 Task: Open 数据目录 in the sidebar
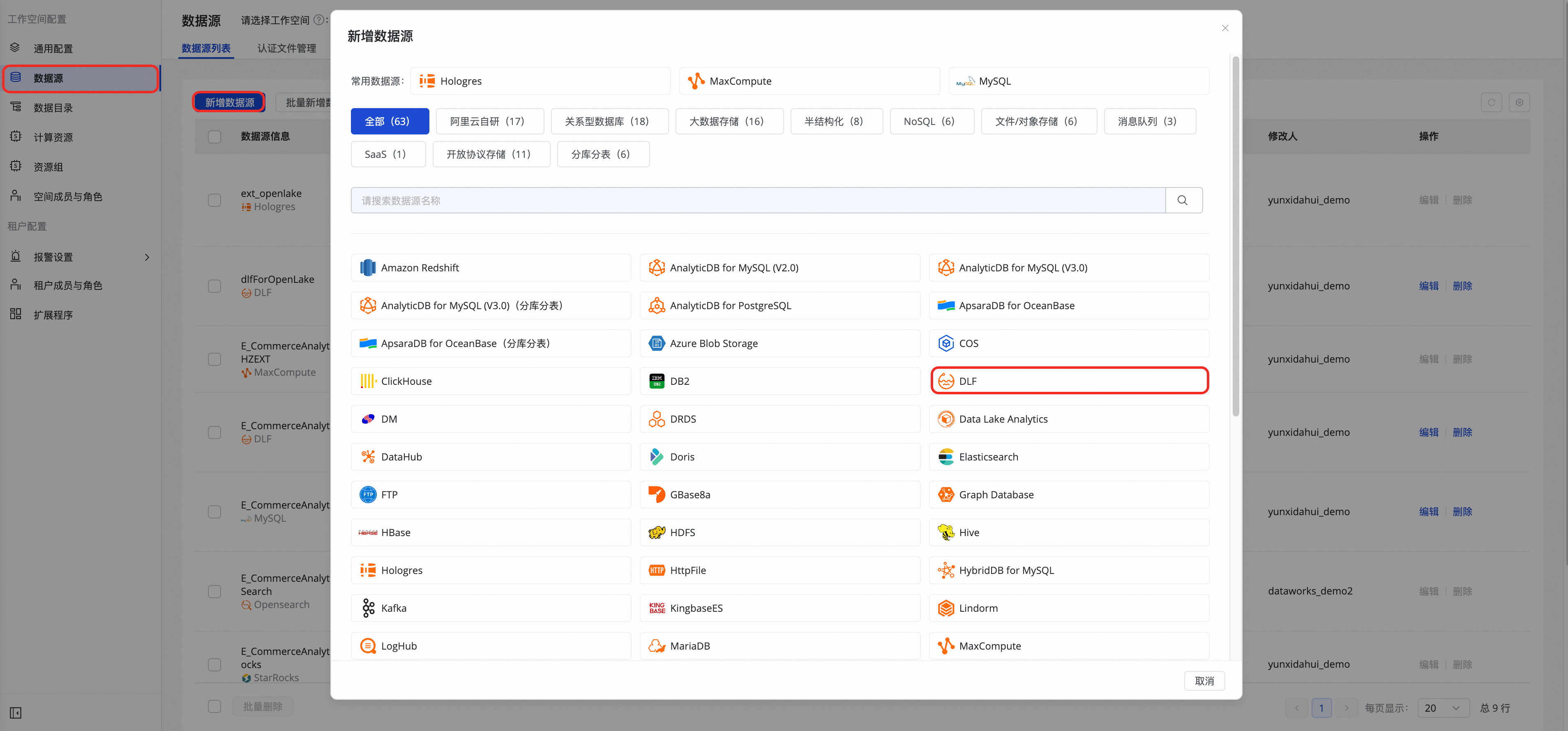[x=53, y=108]
